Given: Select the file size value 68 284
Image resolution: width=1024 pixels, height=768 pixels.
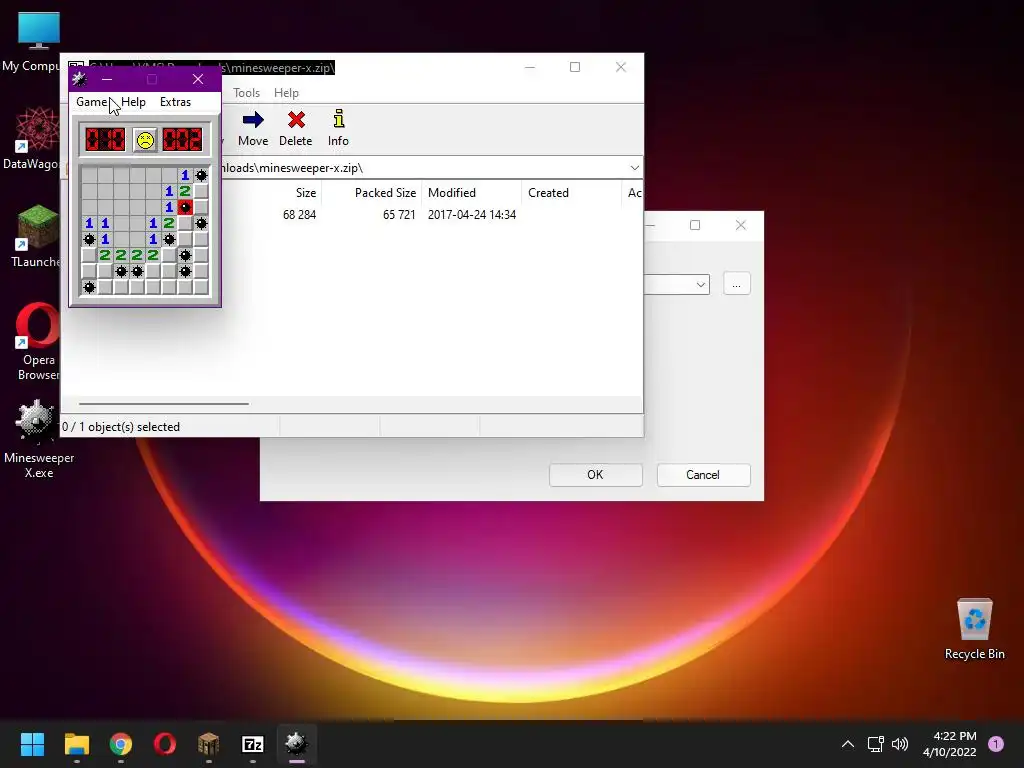Looking at the screenshot, I should pyautogui.click(x=299, y=215).
